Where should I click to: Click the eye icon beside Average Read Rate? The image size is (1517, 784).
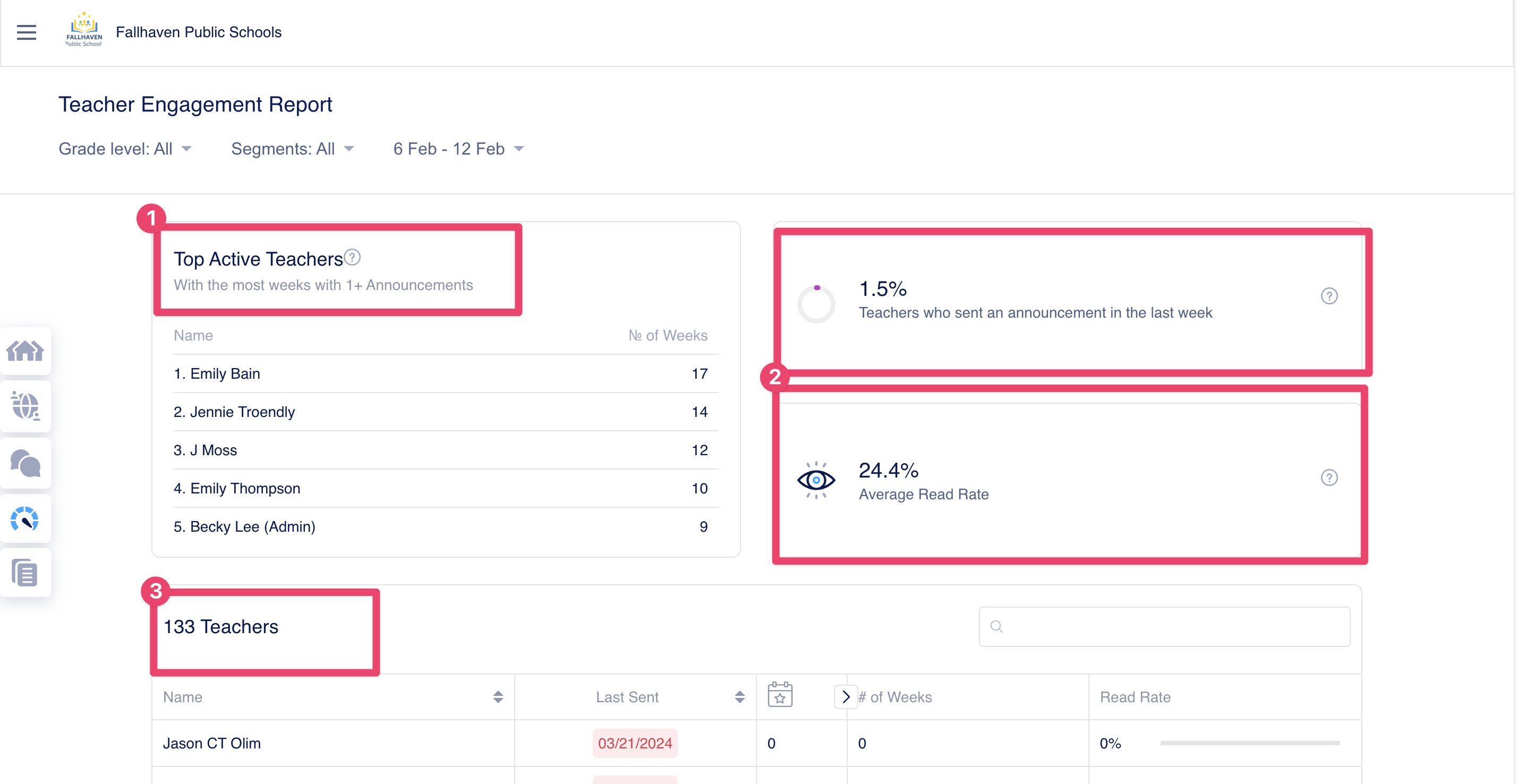[816, 480]
